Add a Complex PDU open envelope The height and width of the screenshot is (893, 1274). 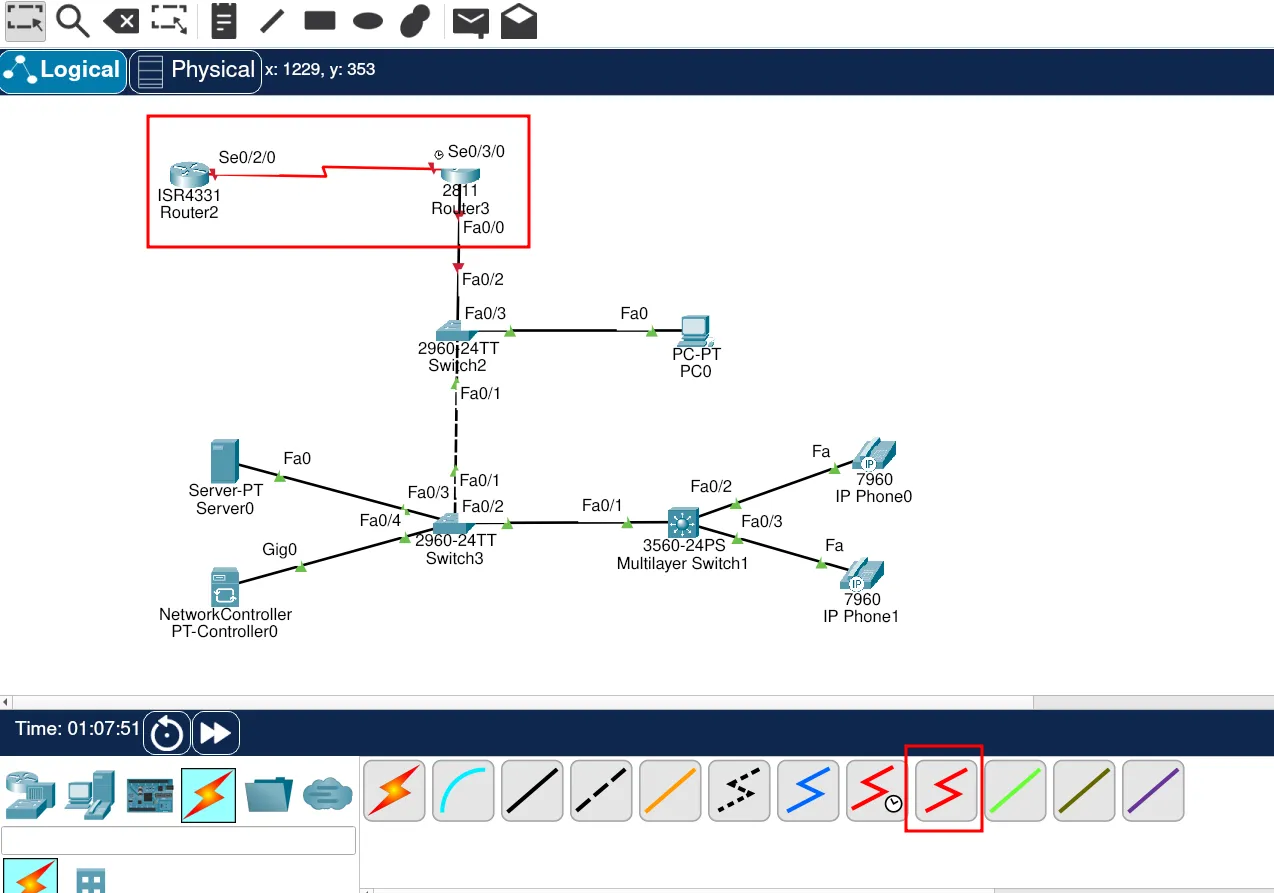point(519,20)
